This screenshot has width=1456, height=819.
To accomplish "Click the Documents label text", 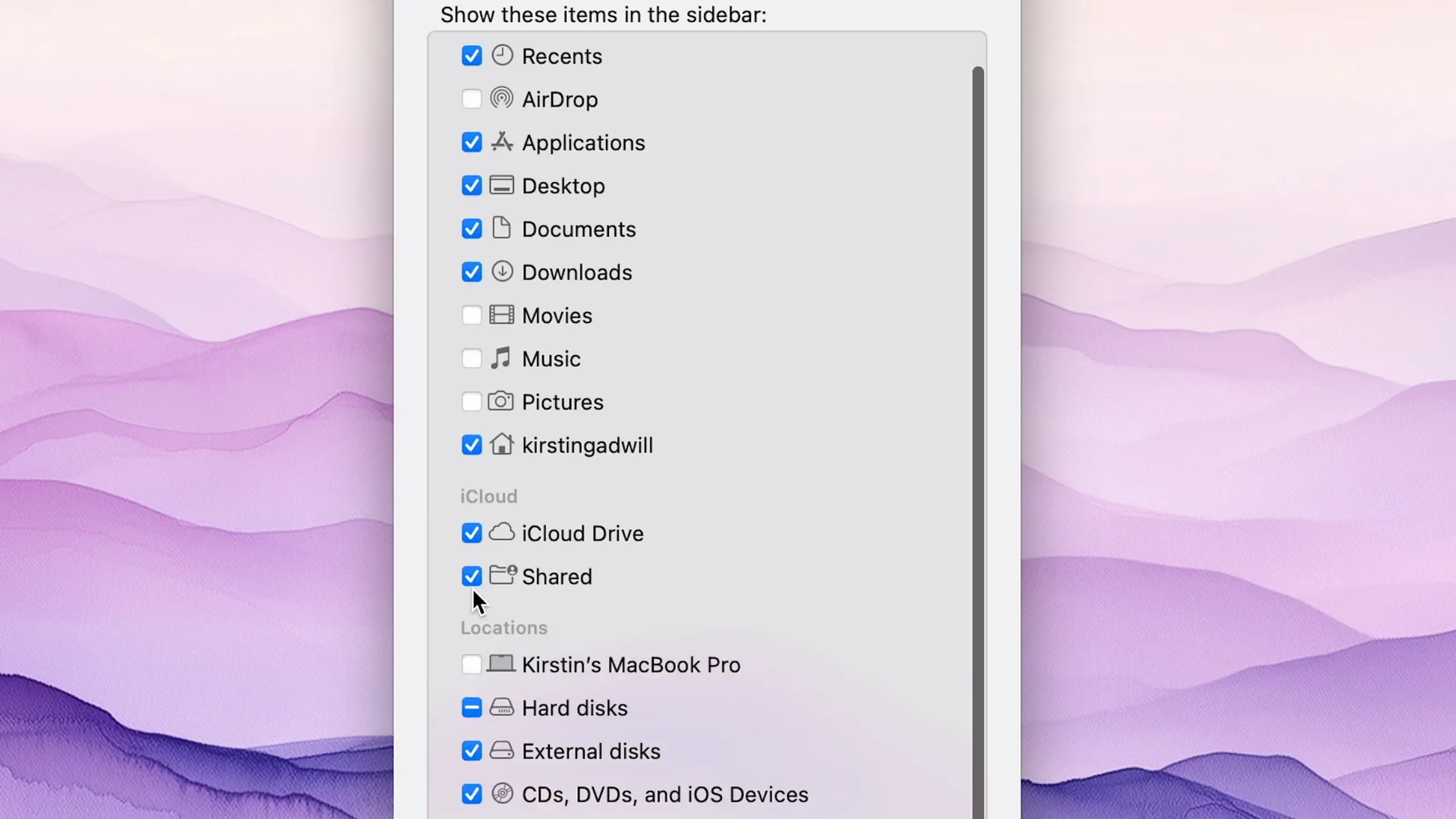I will click(579, 229).
